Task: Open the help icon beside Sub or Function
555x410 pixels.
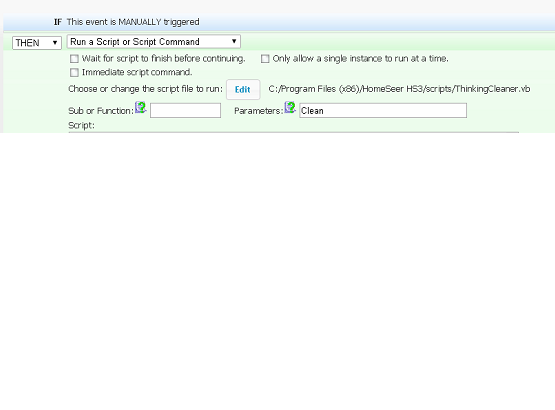Action: click(141, 107)
